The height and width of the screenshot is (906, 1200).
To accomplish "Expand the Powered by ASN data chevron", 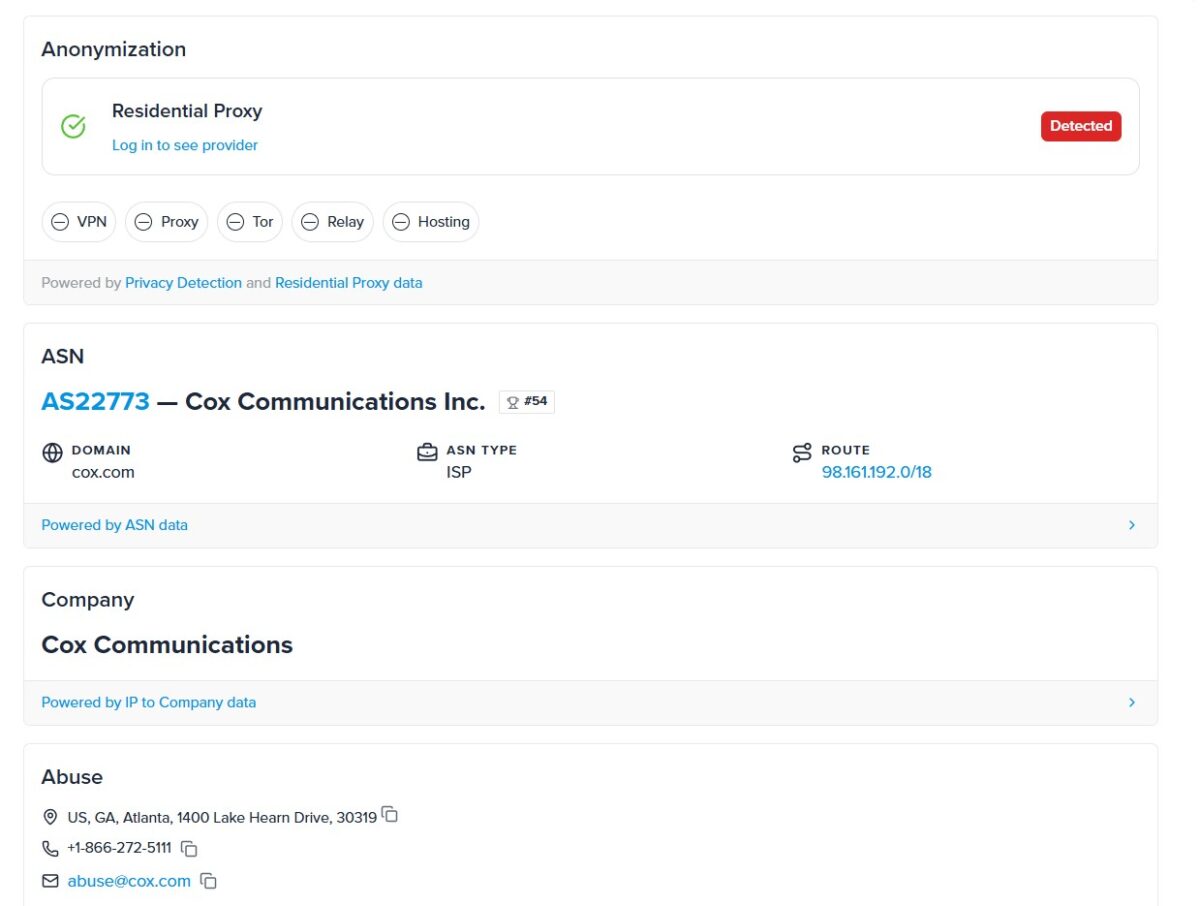I will click(x=1132, y=525).
